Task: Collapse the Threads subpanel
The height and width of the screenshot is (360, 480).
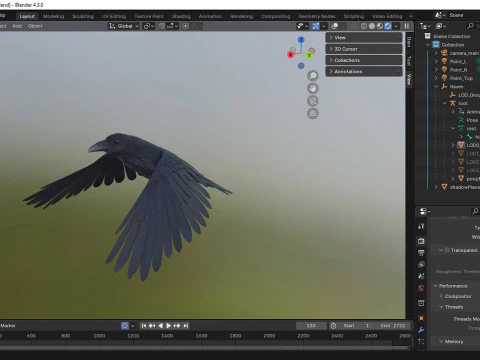Action: pyautogui.click(x=441, y=307)
